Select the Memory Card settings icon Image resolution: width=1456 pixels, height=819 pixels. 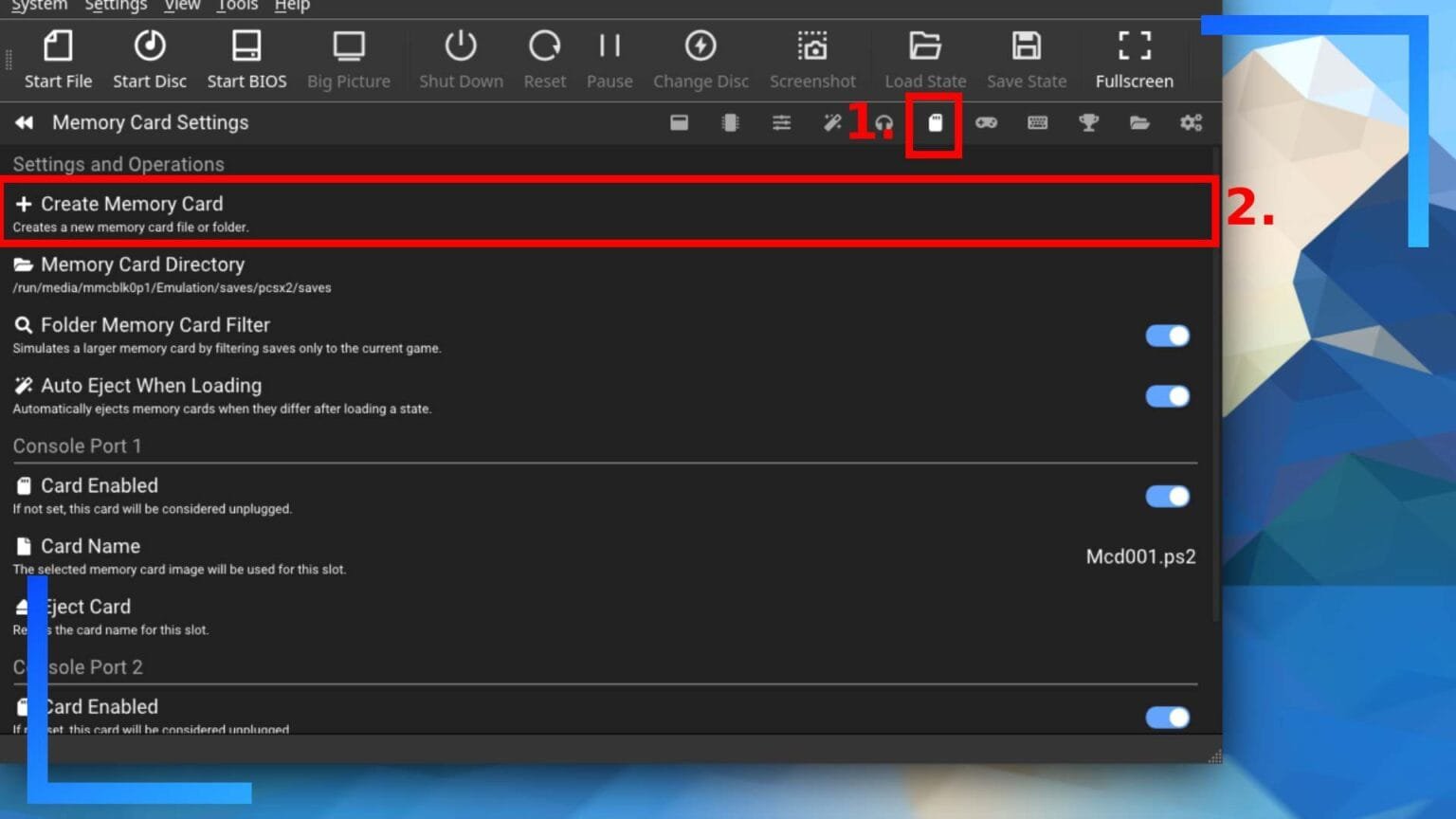click(935, 122)
